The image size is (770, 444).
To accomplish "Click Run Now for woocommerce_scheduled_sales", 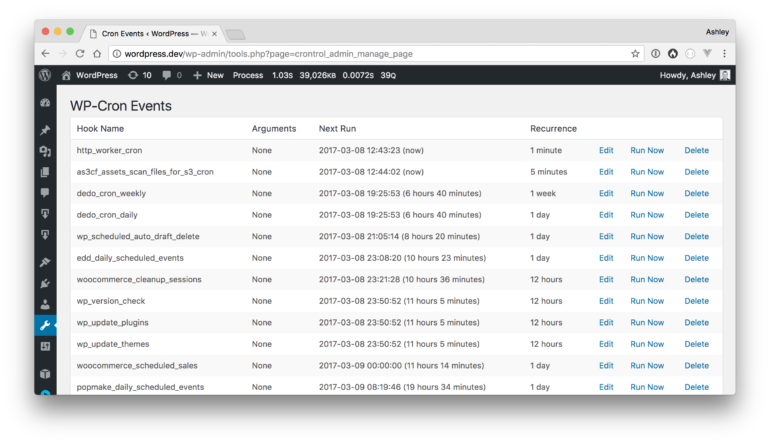I will point(646,366).
